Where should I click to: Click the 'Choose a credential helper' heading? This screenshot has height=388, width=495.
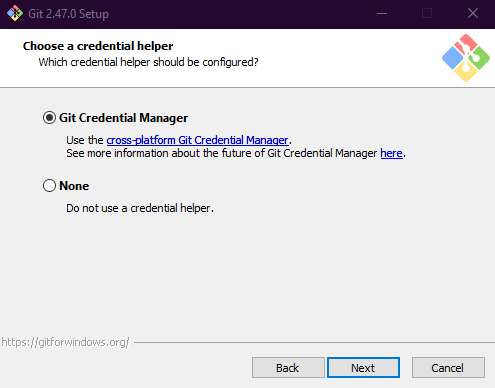point(98,46)
